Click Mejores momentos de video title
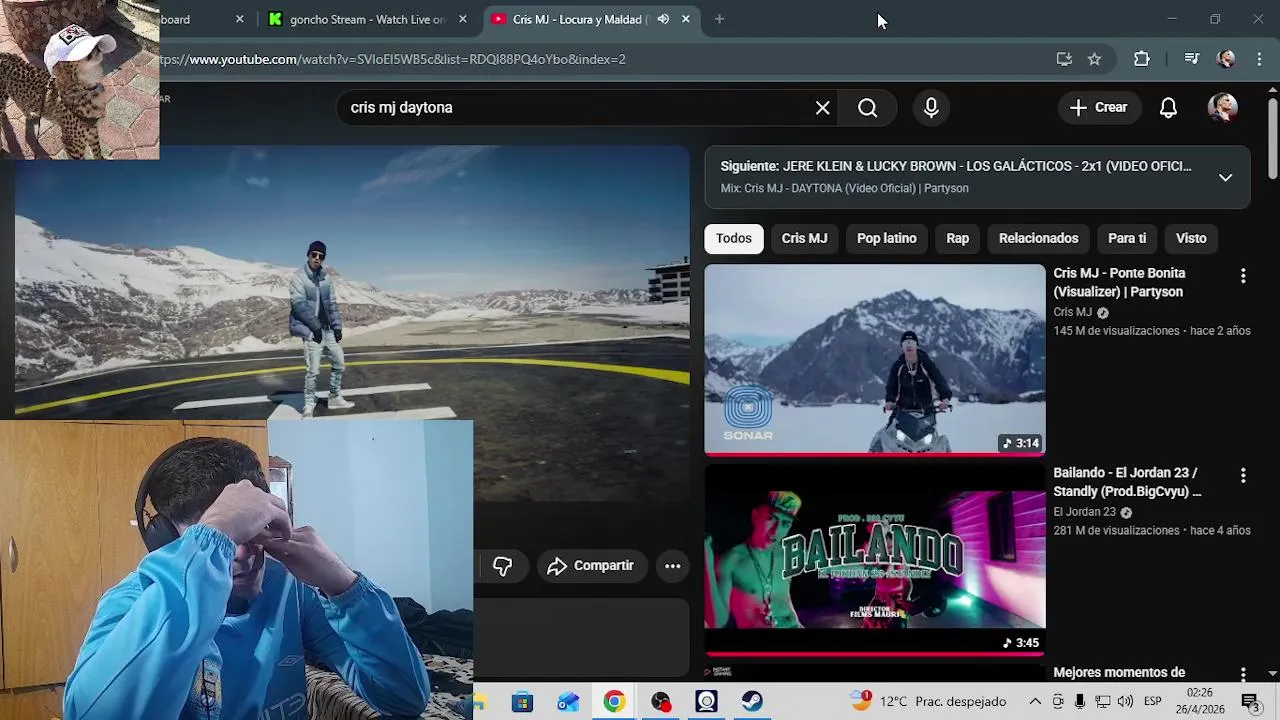1280x720 pixels. point(1119,673)
